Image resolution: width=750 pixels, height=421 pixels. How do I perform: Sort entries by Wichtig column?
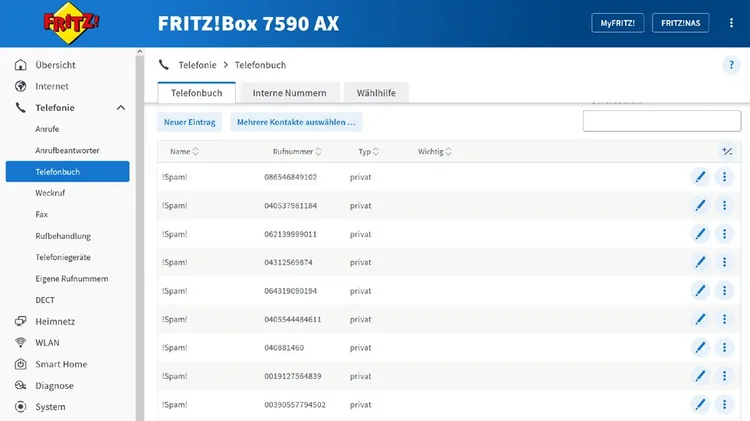click(435, 152)
